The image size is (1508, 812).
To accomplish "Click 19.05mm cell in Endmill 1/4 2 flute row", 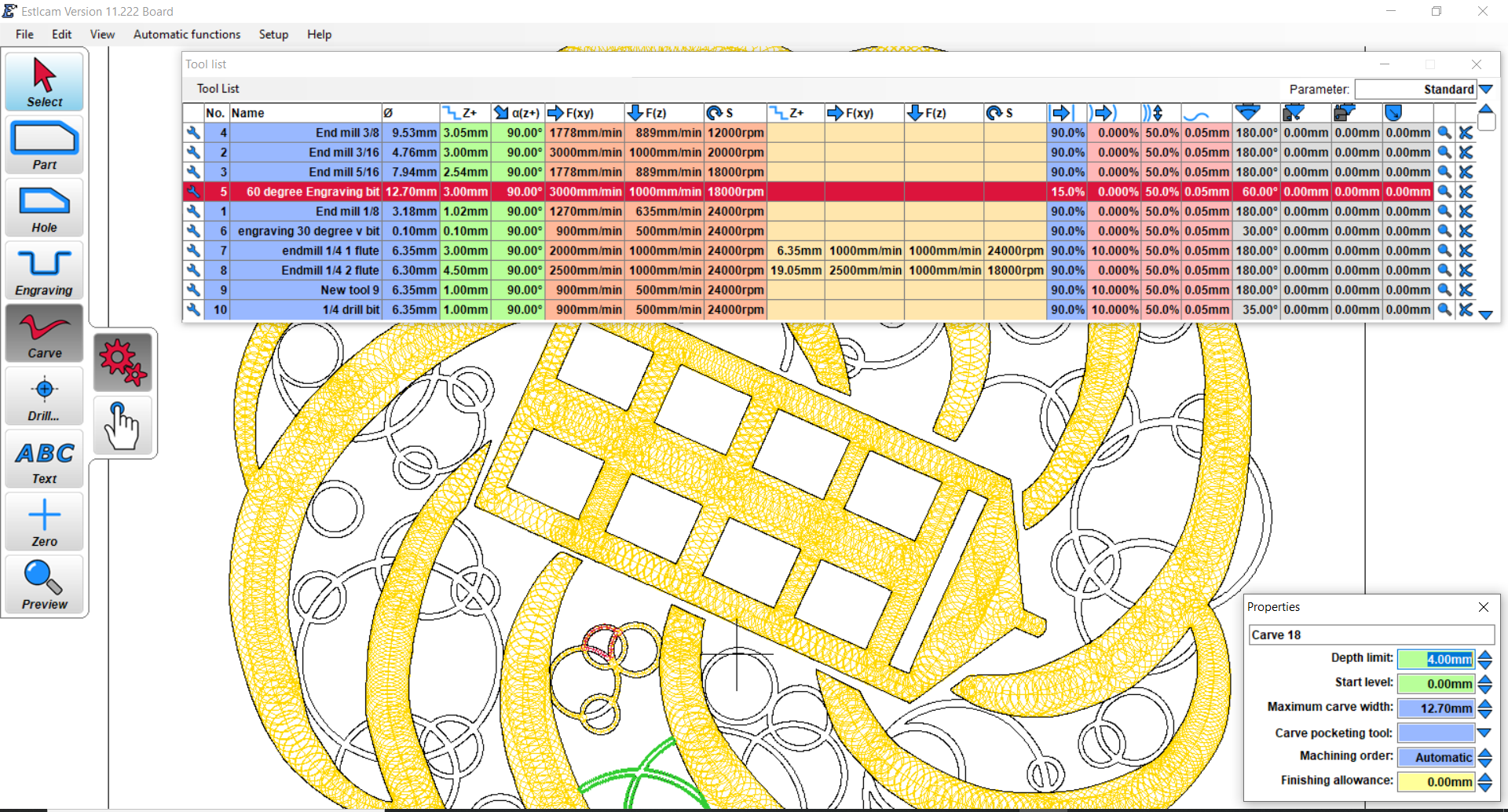I will 796,270.
